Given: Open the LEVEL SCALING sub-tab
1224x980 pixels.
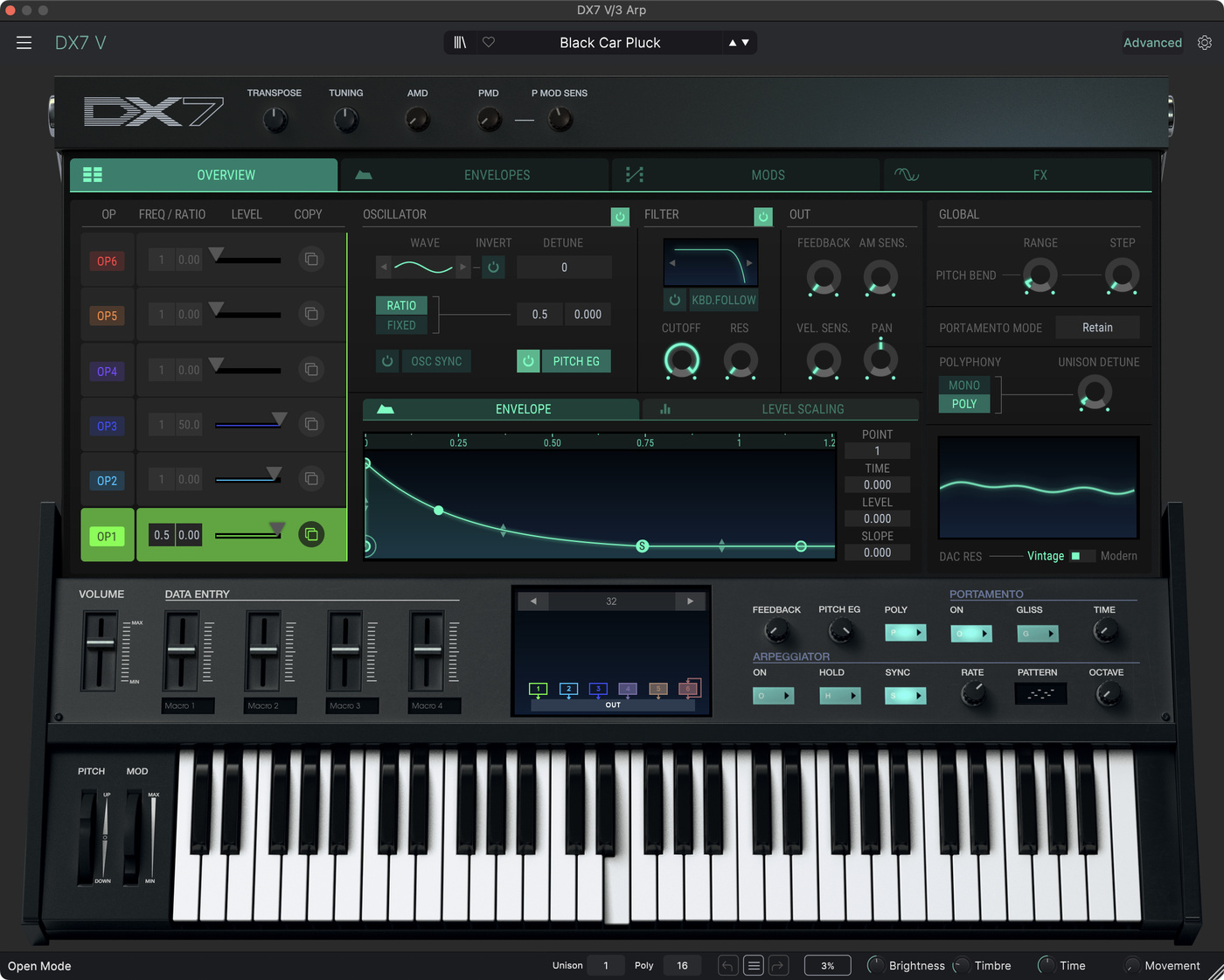Looking at the screenshot, I should pyautogui.click(x=781, y=409).
